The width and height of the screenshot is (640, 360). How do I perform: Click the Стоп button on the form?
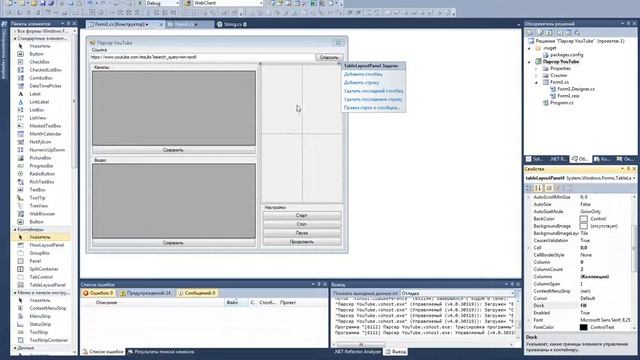click(302, 224)
